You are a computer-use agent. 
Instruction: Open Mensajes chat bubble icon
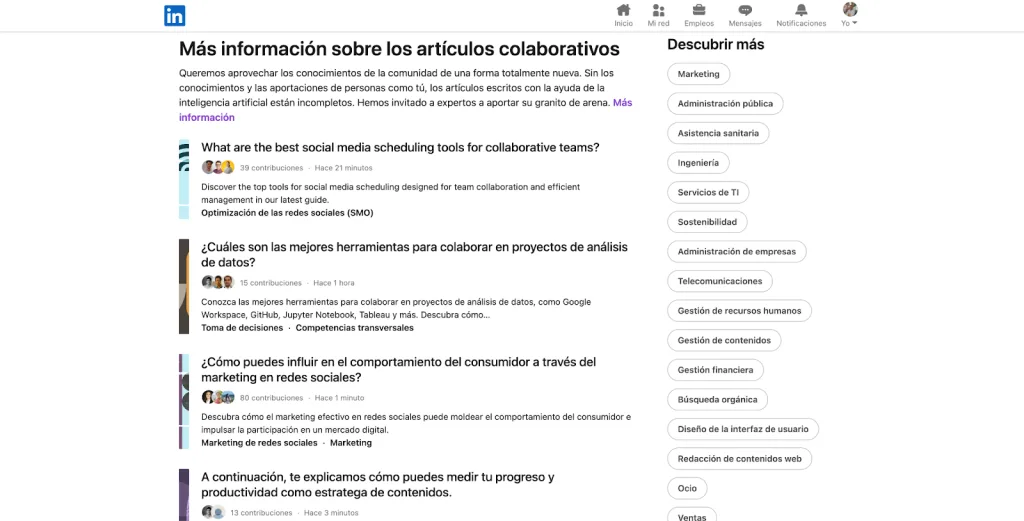click(745, 10)
